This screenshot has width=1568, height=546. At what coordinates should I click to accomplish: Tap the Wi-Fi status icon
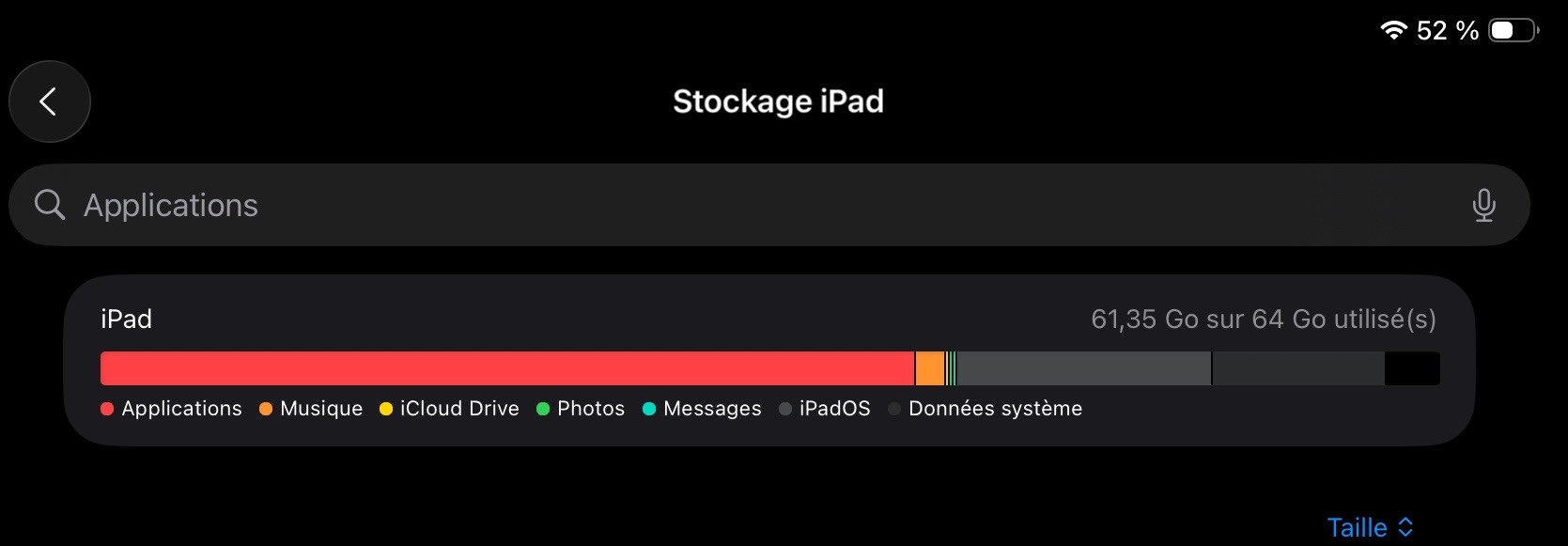point(1392,30)
